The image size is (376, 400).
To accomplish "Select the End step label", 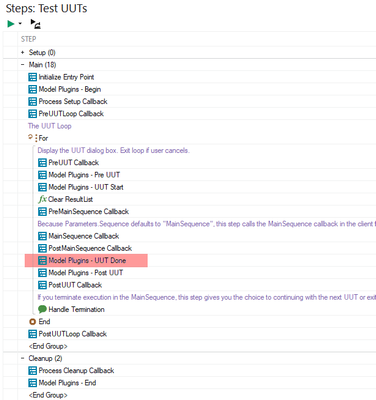I will coord(44,322).
